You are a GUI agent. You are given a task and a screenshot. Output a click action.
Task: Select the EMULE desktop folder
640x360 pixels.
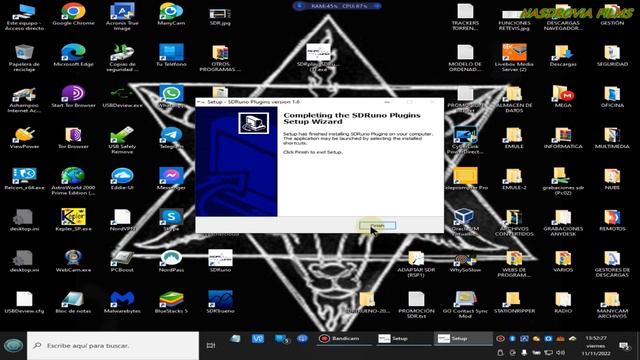coord(514,138)
